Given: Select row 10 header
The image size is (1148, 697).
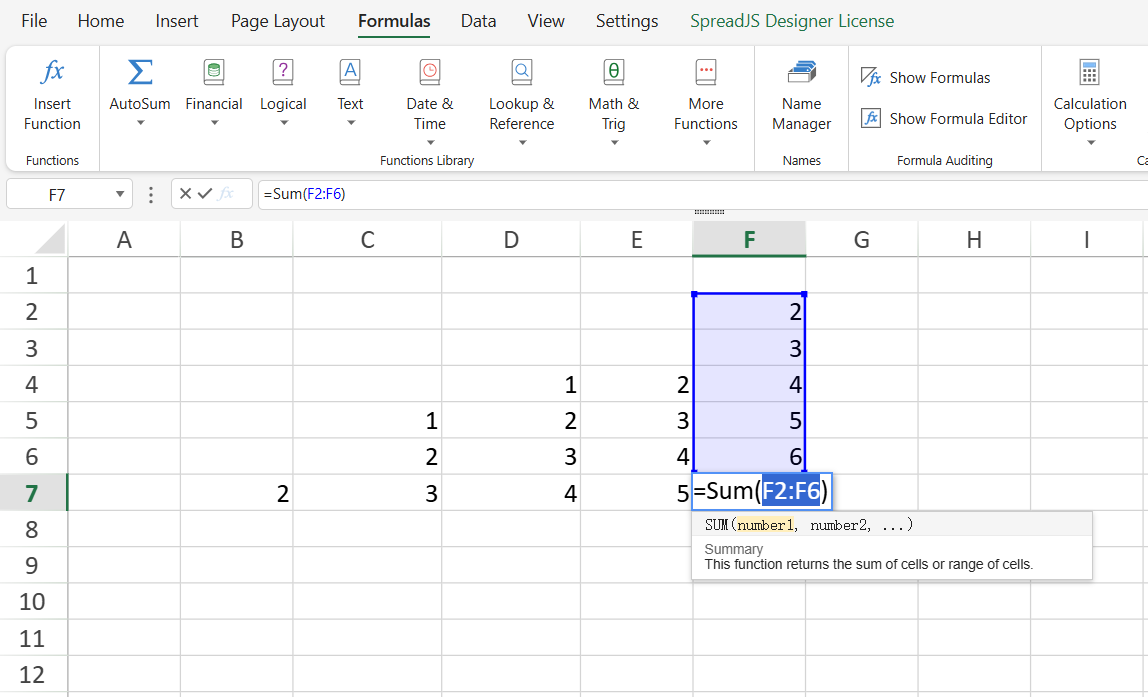Looking at the screenshot, I should [x=33, y=601].
